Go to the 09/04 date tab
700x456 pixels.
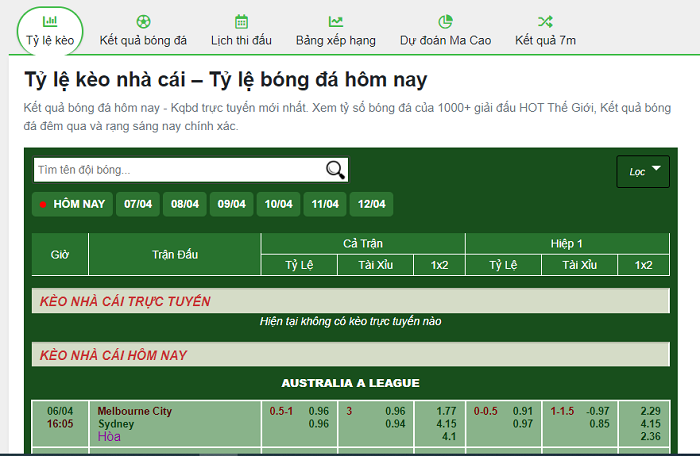click(x=232, y=204)
